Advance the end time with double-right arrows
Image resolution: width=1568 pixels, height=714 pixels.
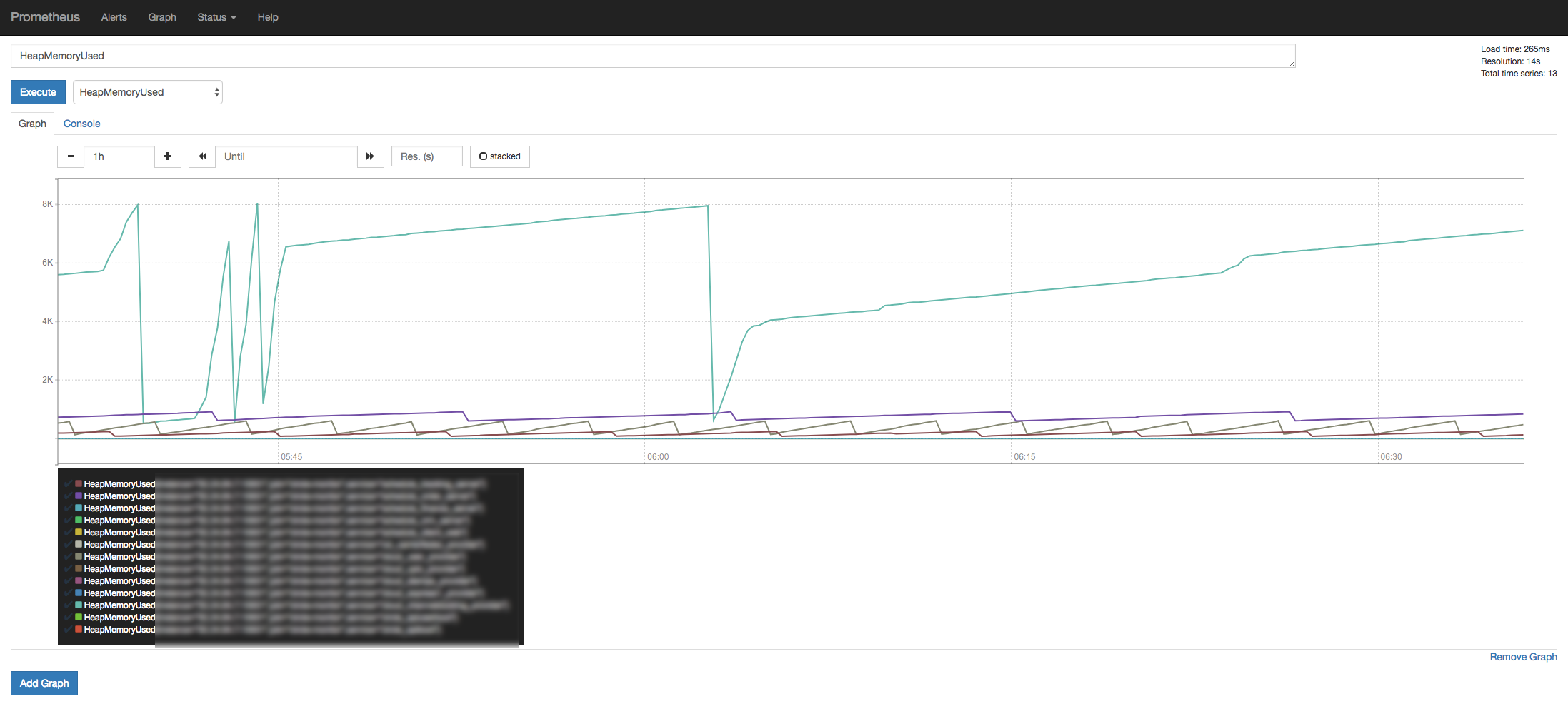(370, 156)
